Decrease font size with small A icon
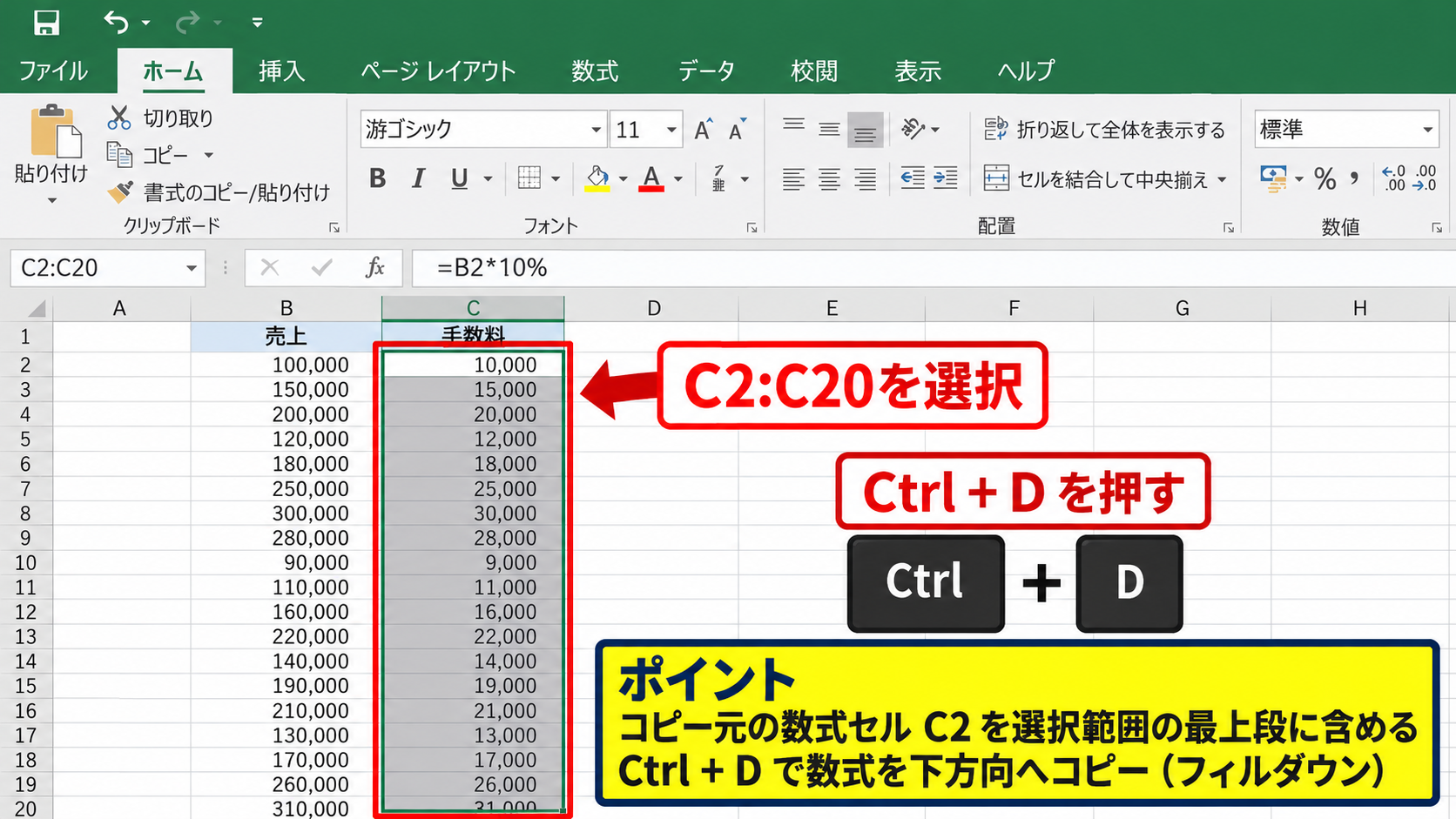Screen dimensions: 1456x819 pos(738,130)
